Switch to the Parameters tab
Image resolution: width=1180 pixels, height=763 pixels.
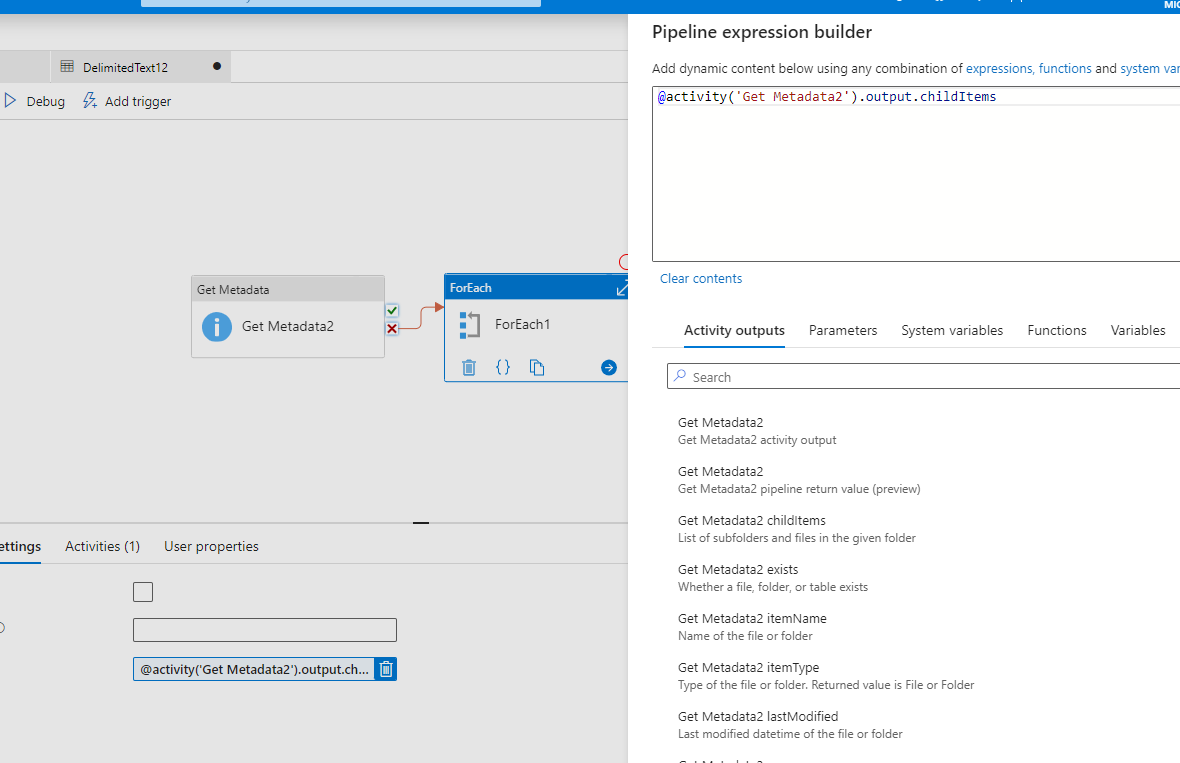[x=843, y=330]
